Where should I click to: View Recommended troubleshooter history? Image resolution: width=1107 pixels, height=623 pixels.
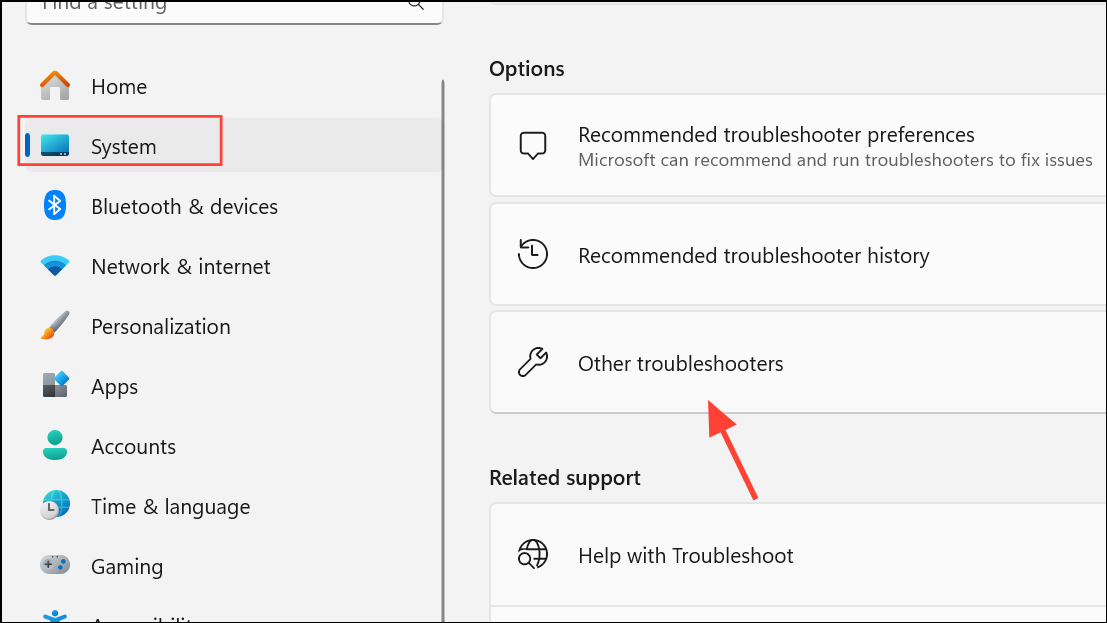pyautogui.click(x=753, y=256)
